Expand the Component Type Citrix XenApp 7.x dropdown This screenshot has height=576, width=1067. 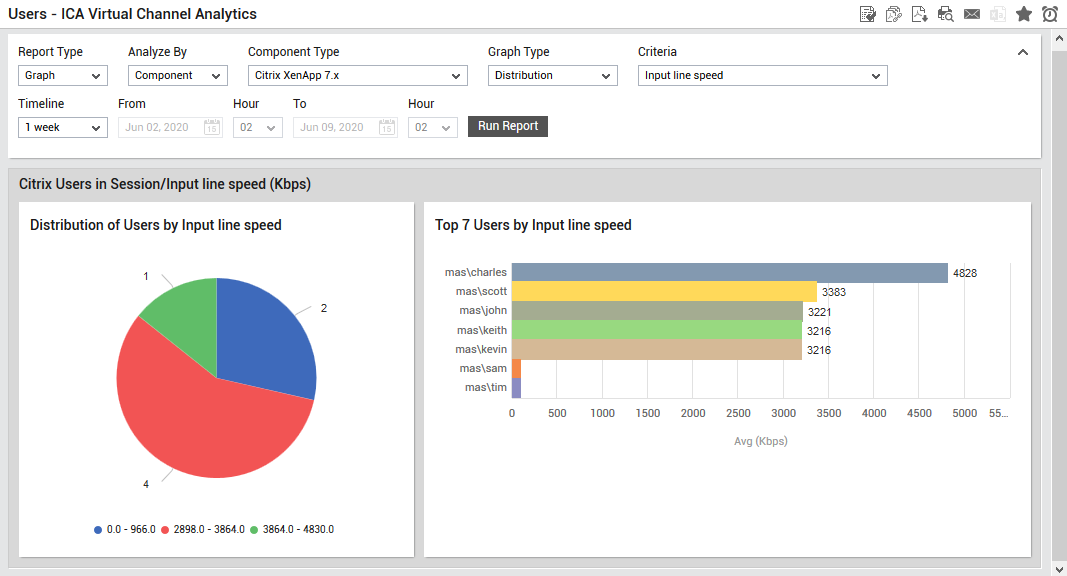point(357,76)
